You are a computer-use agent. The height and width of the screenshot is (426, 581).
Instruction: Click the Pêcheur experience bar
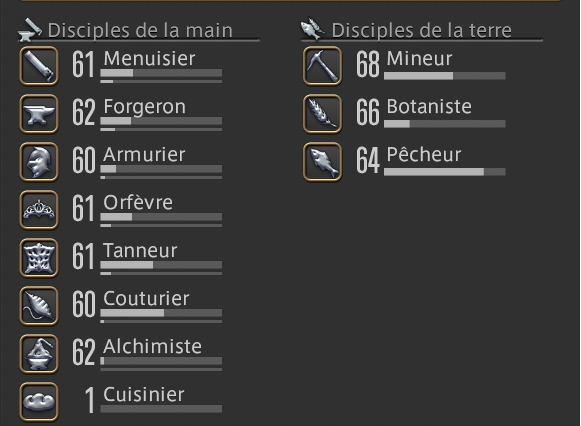pyautogui.click(x=445, y=172)
